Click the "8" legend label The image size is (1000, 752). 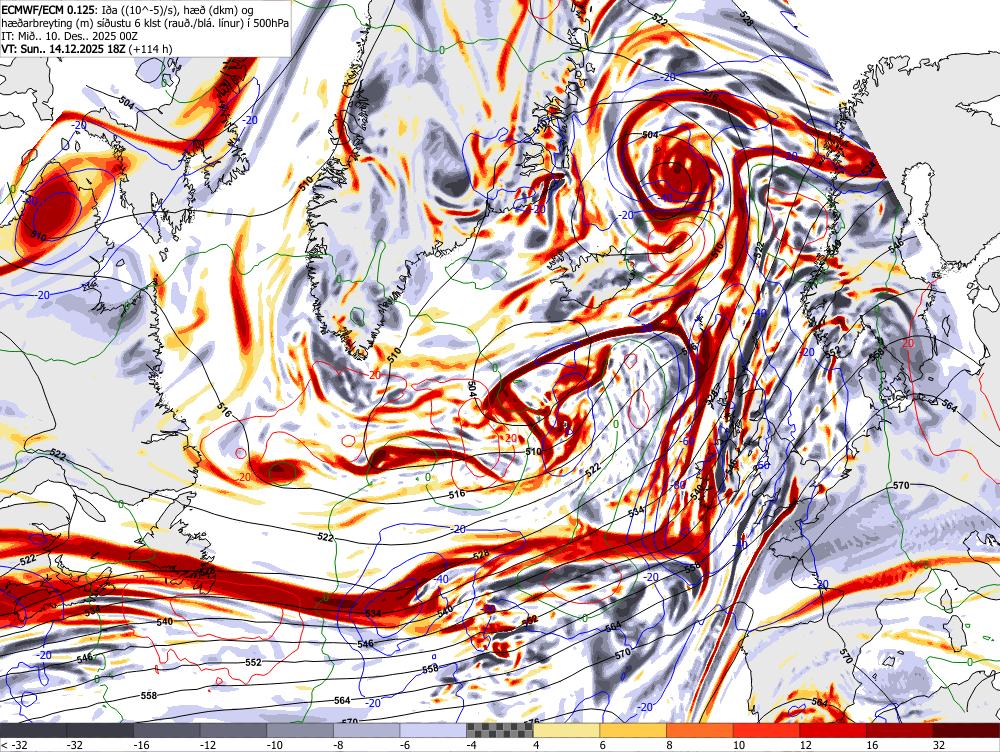click(x=669, y=745)
